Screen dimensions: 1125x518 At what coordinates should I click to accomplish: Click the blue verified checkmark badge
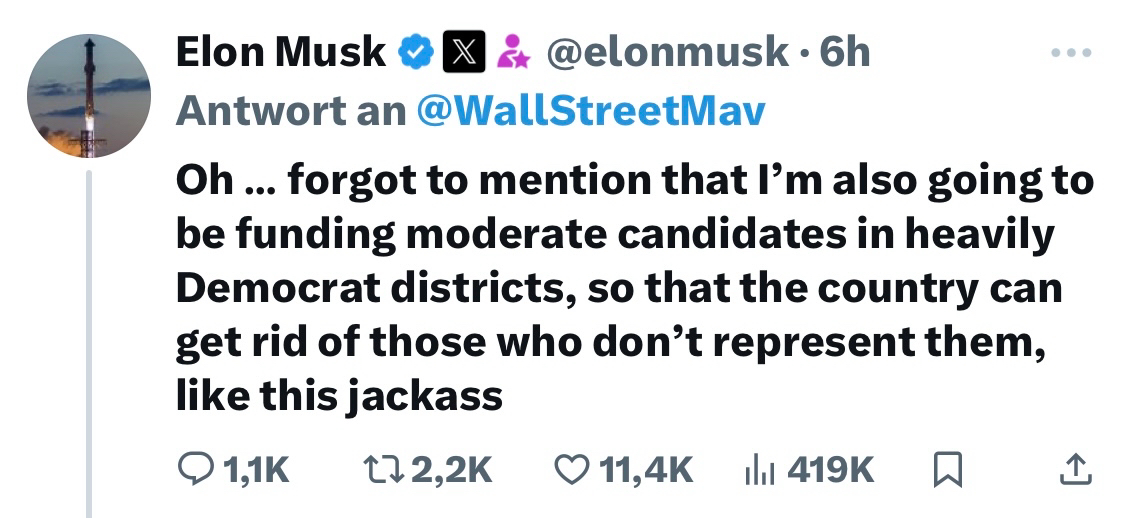tap(416, 52)
